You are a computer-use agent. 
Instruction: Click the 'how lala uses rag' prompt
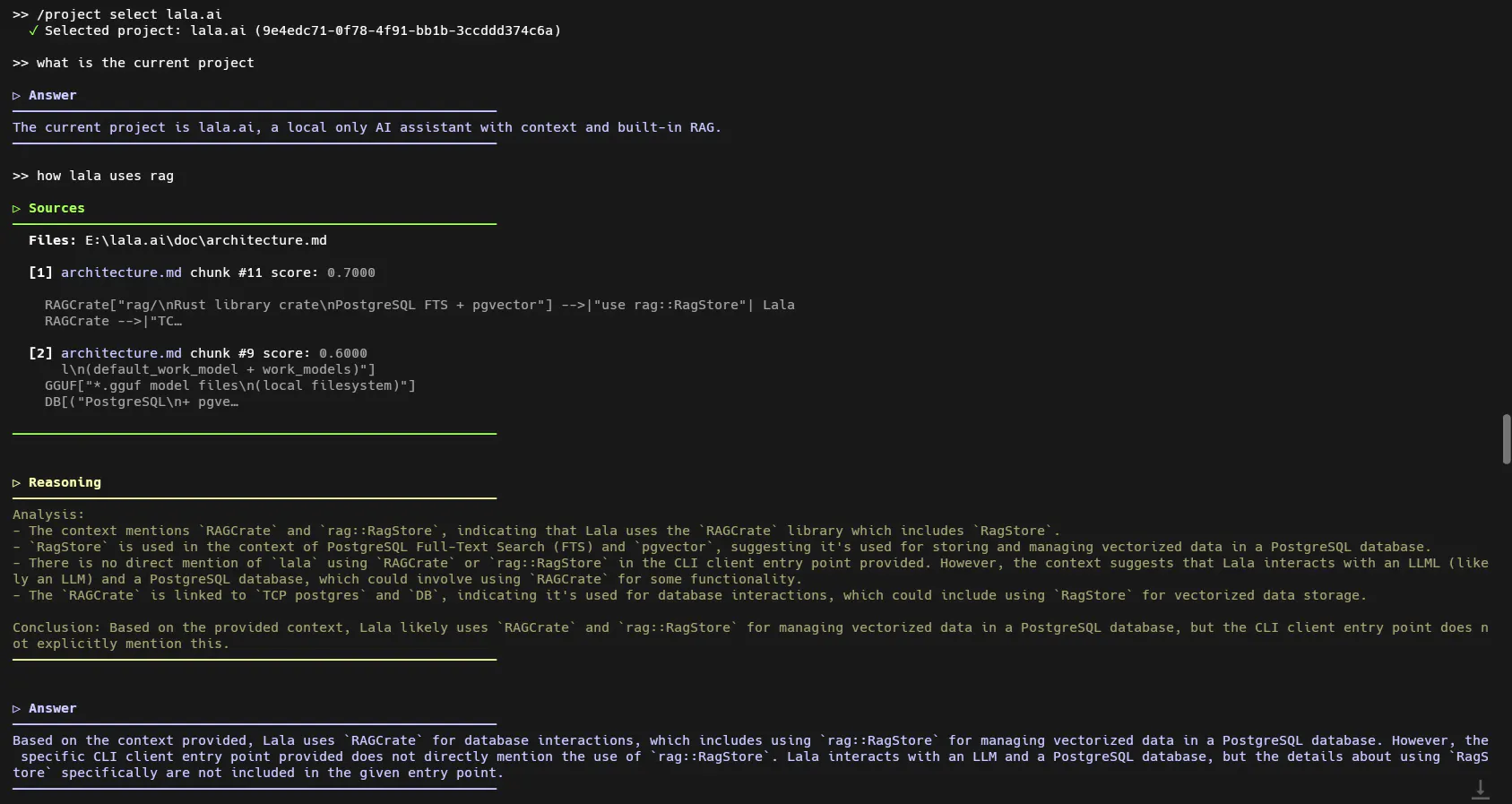(x=105, y=176)
